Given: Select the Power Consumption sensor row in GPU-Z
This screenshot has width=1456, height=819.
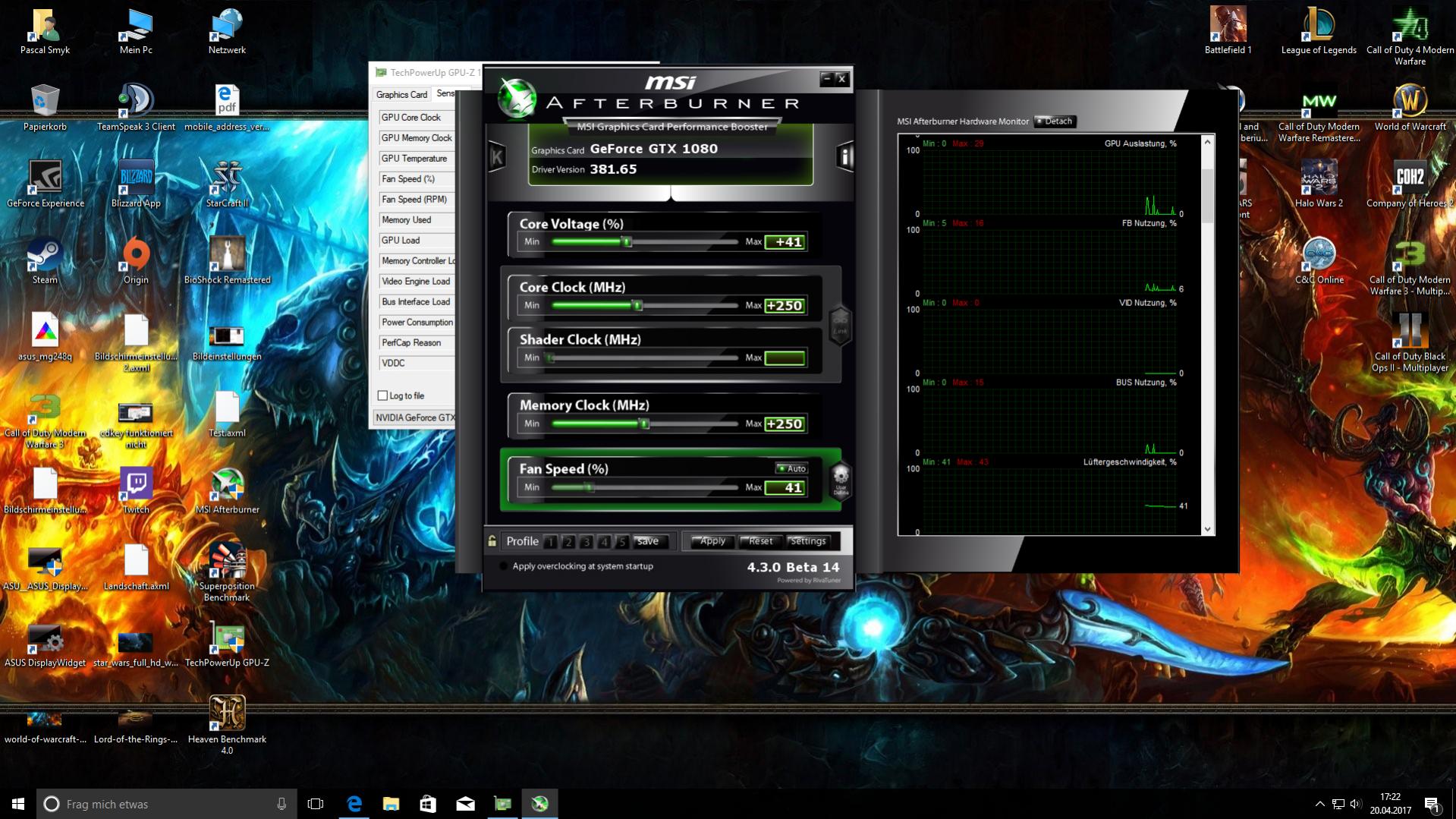Looking at the screenshot, I should [417, 323].
